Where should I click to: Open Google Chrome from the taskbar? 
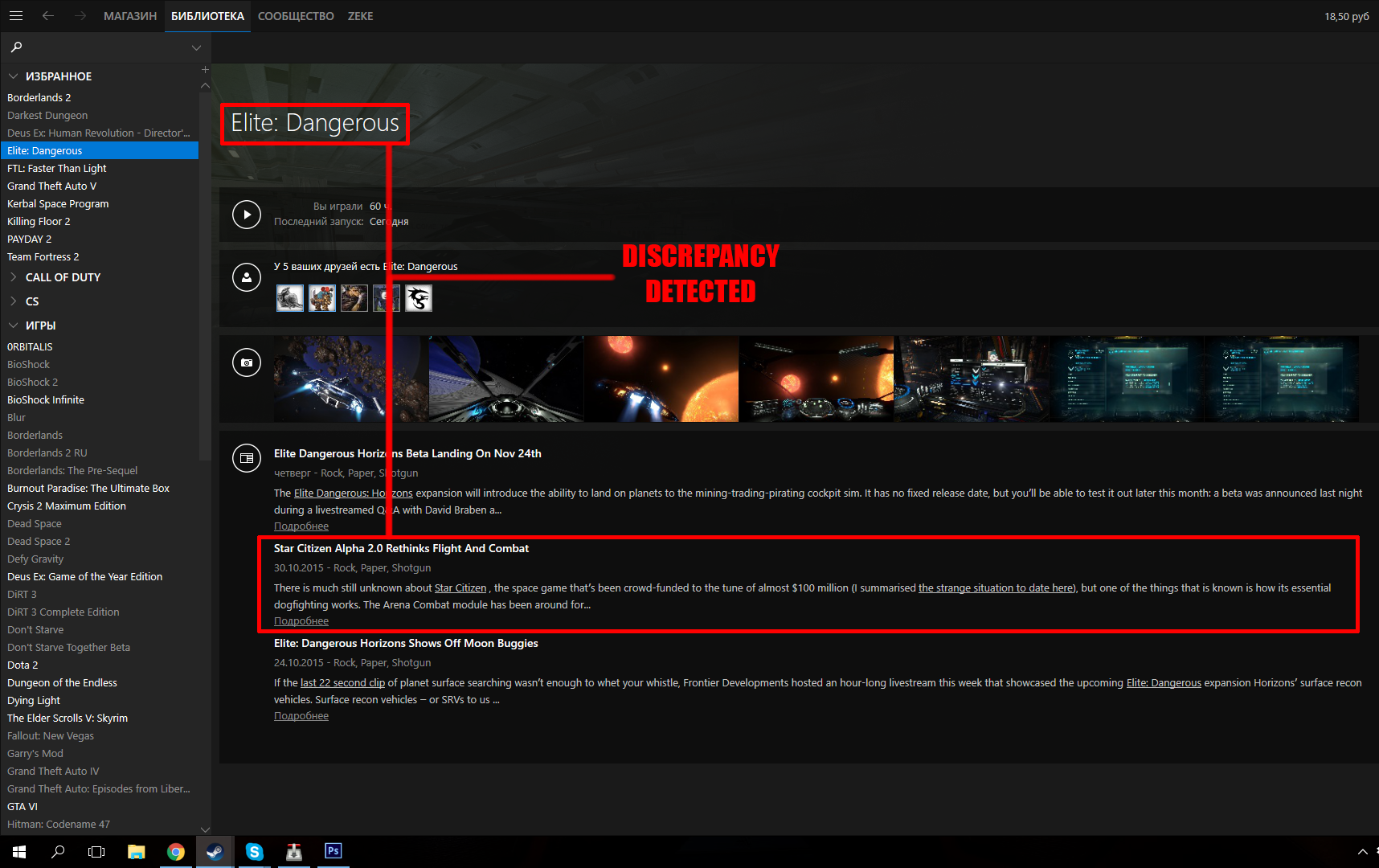point(175,852)
